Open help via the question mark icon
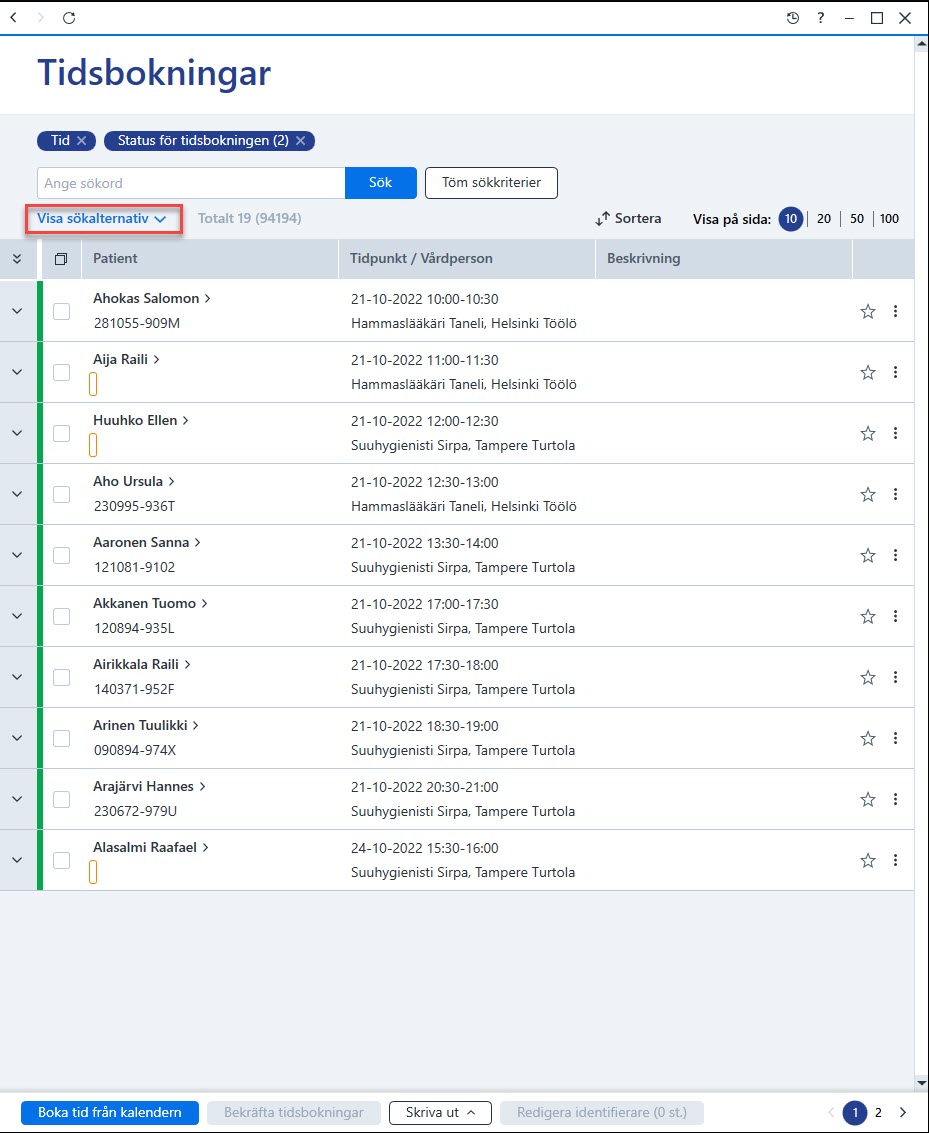929x1133 pixels. 821,18
